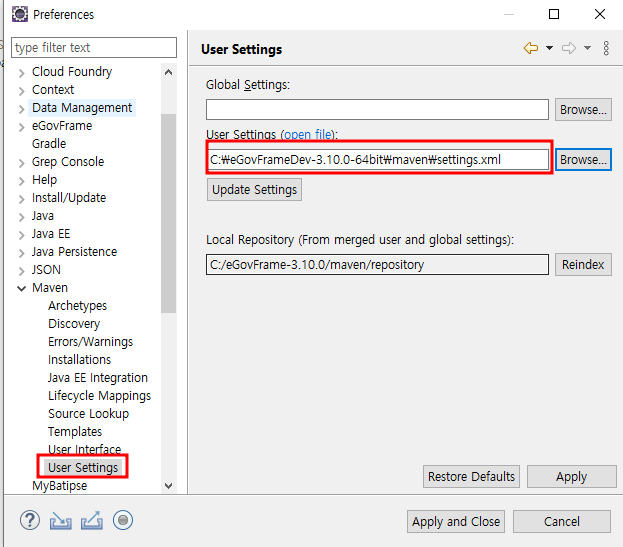Open the Forward history dropdown arrow
Image resolution: width=623 pixels, height=547 pixels.
(x=587, y=48)
